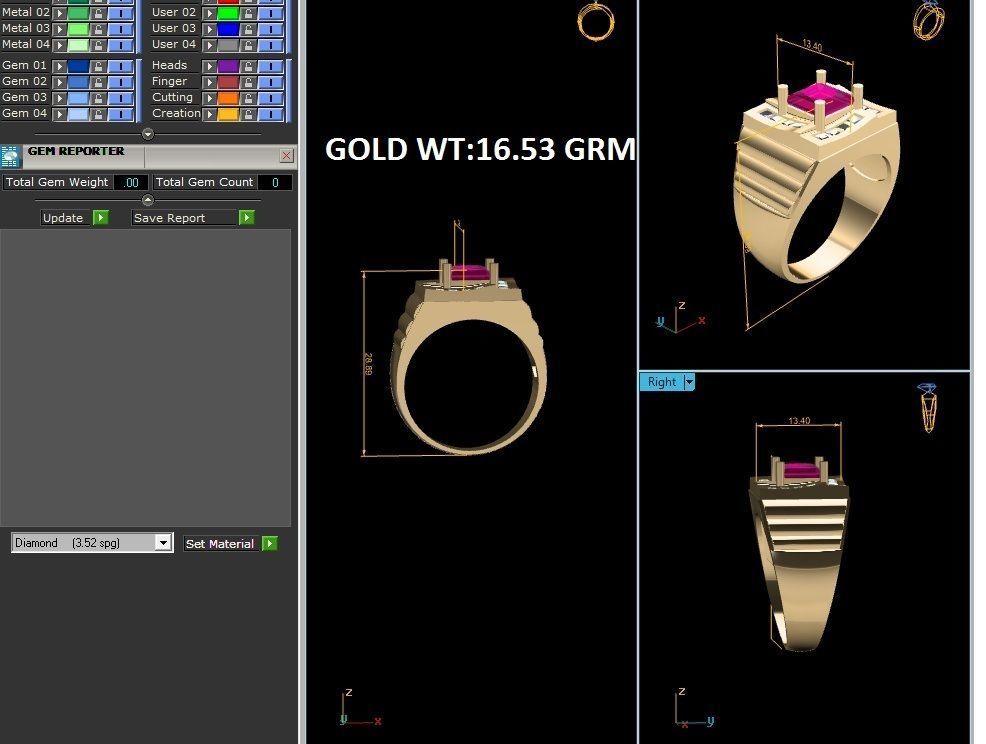Lock the User 03 layer
This screenshot has height=744, width=986.
pos(248,29)
